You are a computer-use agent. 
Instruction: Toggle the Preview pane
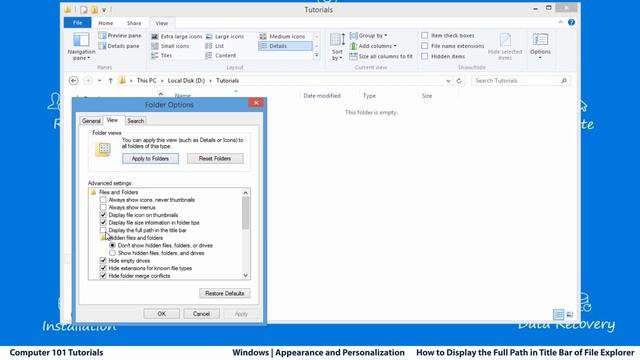tap(120, 36)
